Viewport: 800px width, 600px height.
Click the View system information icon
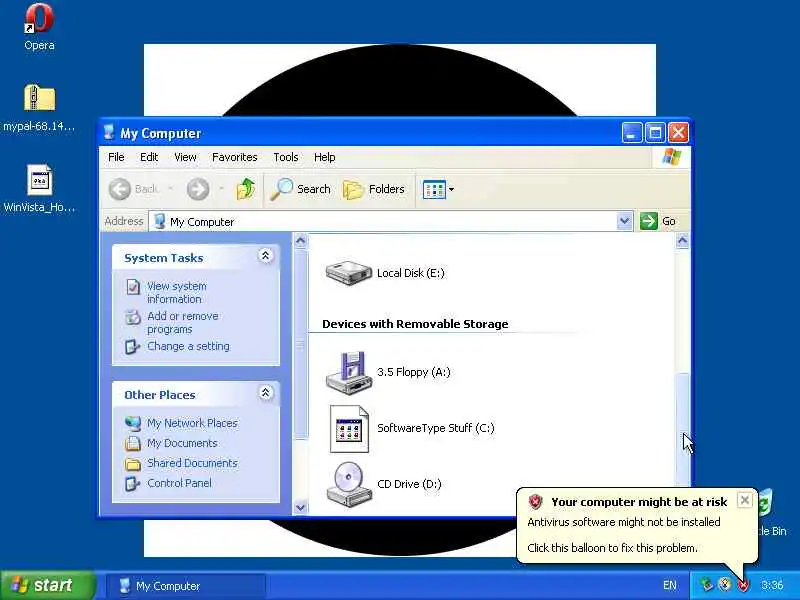[x=133, y=287]
